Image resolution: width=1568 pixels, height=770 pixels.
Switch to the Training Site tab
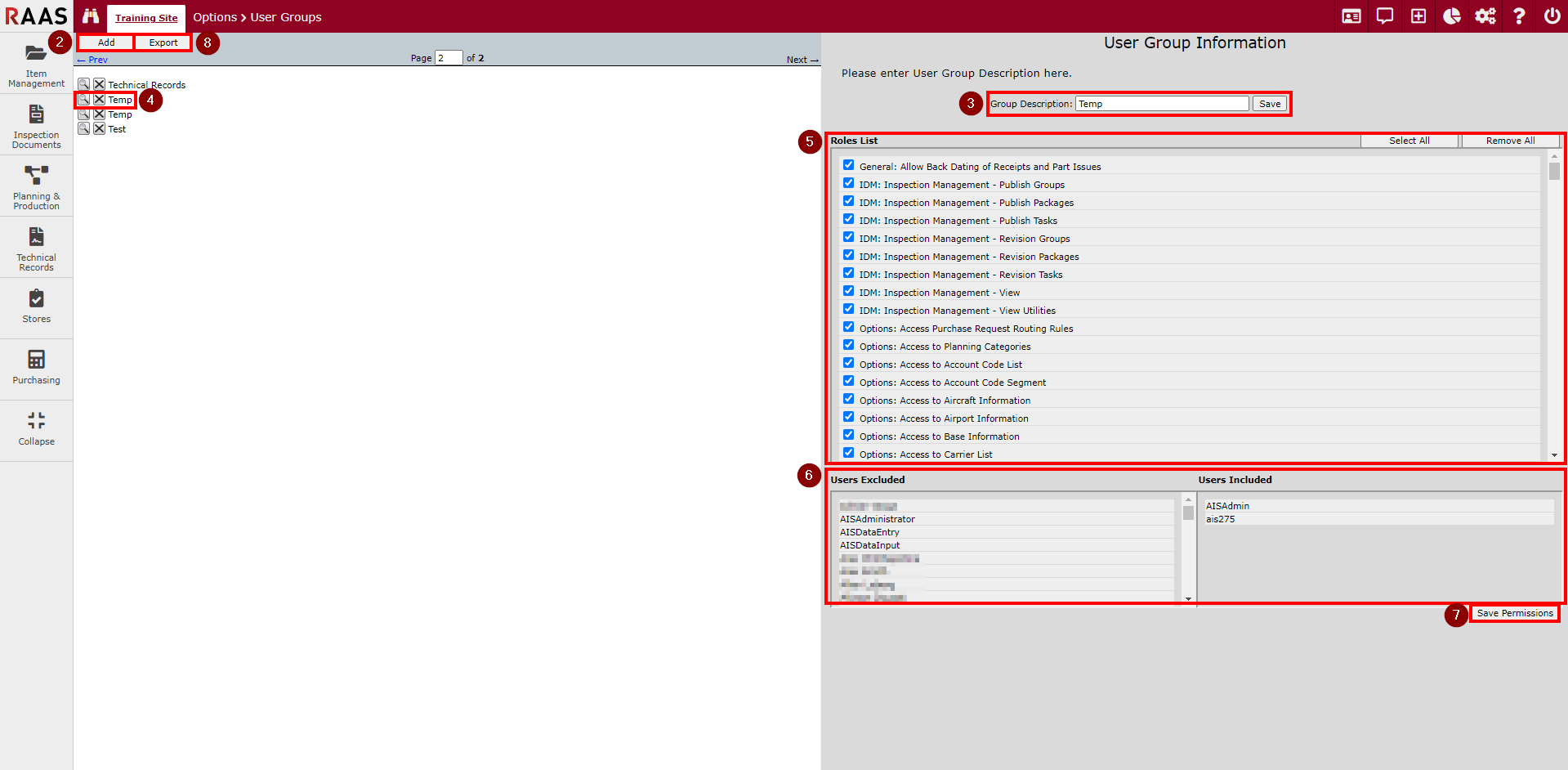coord(146,18)
